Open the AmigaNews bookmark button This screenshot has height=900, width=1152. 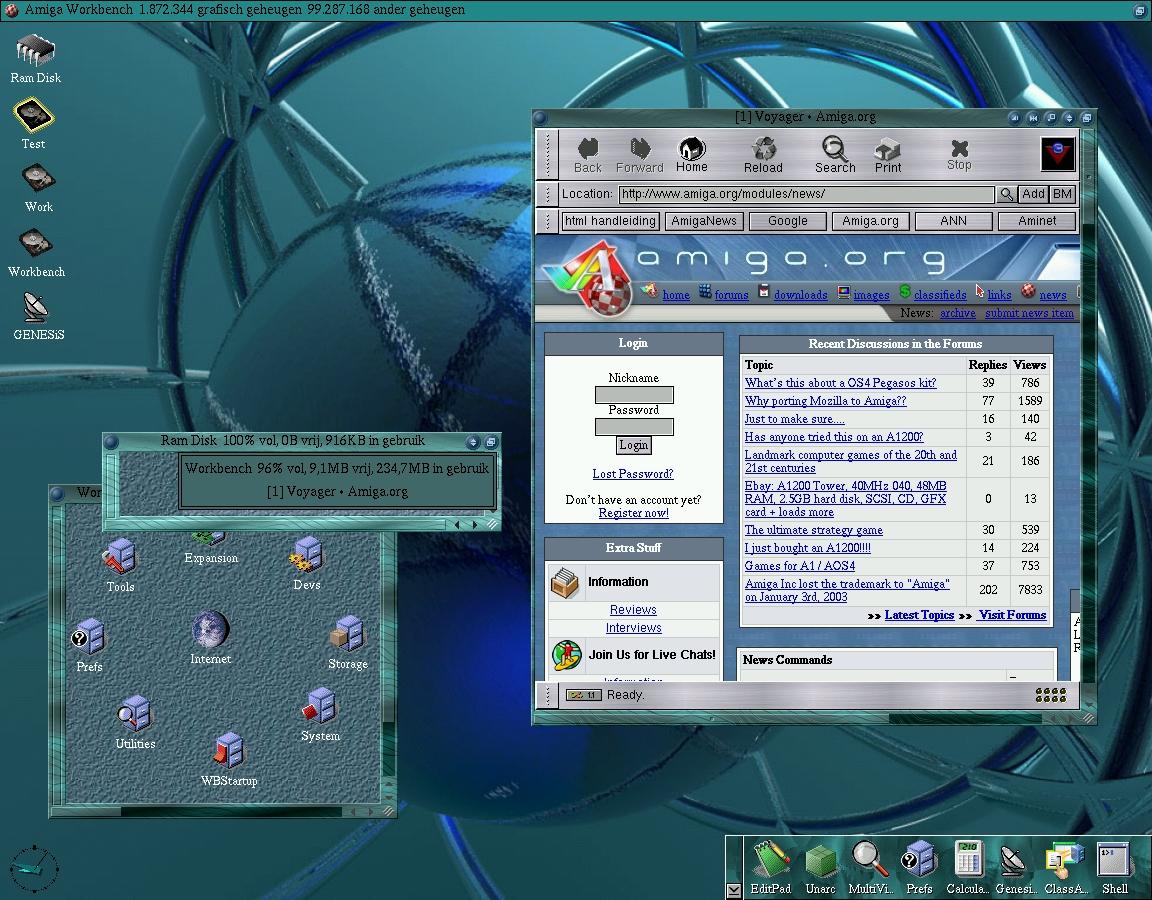704,221
